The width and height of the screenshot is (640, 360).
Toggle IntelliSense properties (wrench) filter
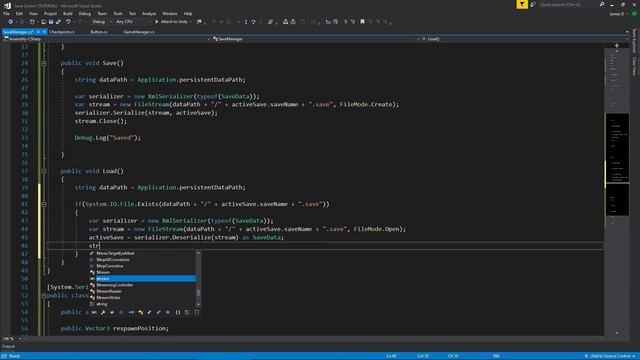[x=103, y=313]
